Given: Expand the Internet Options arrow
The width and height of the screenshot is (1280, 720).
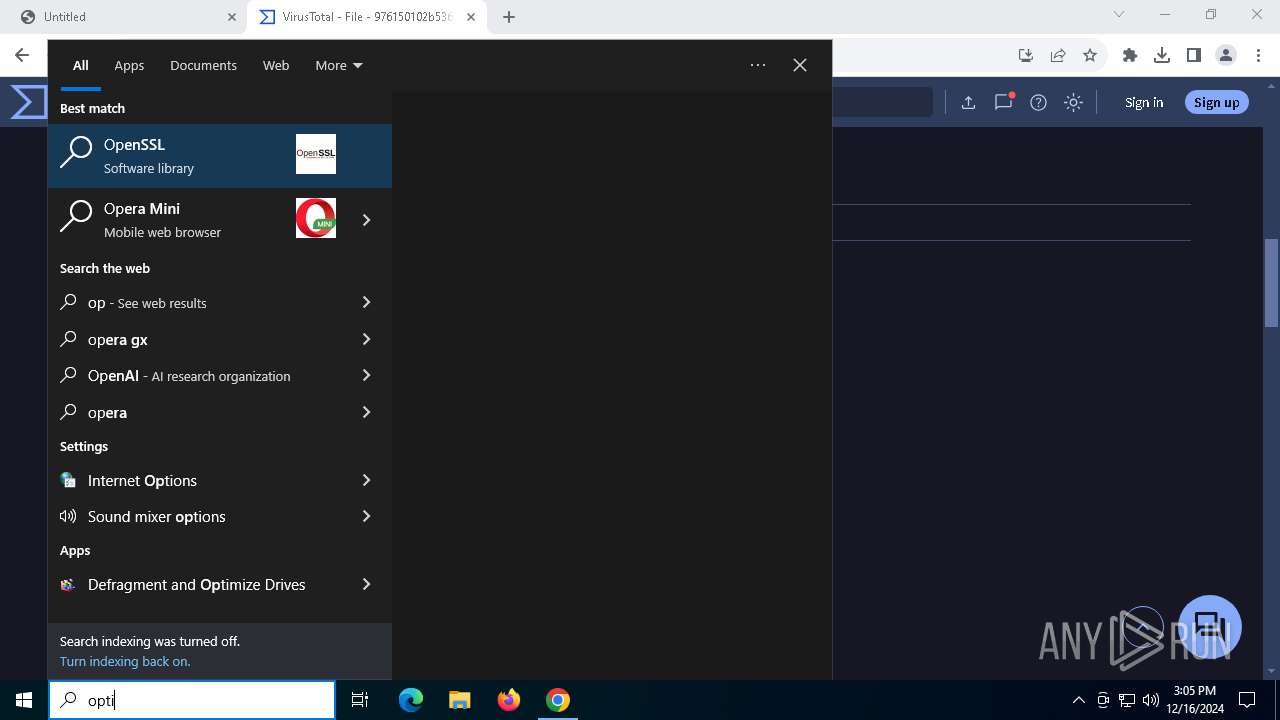Looking at the screenshot, I should click(x=366, y=480).
